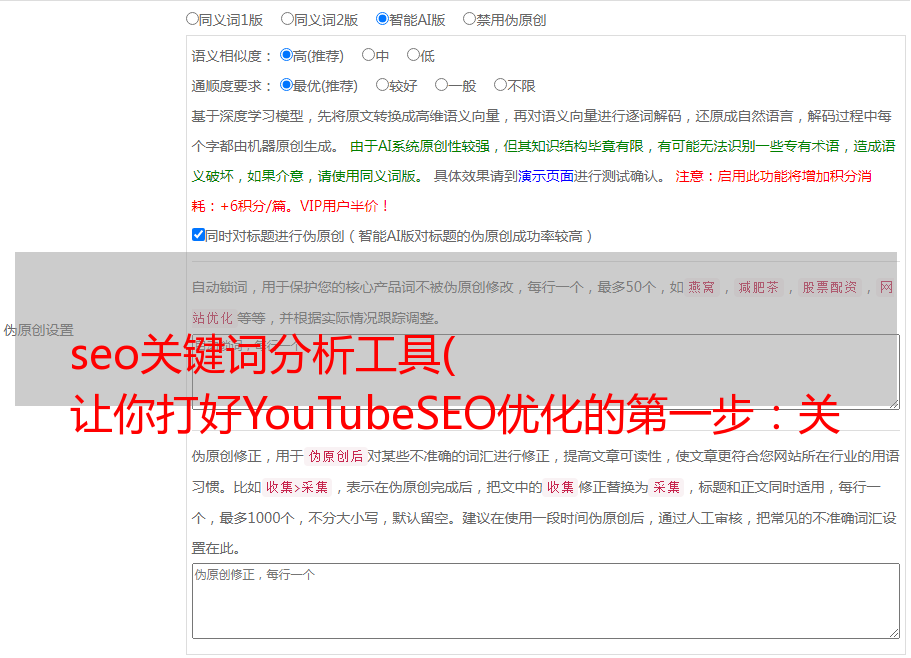This screenshot has height=658, width=911.
Task: Click the 伪原创后 highlighted tag
Action: click(x=336, y=456)
